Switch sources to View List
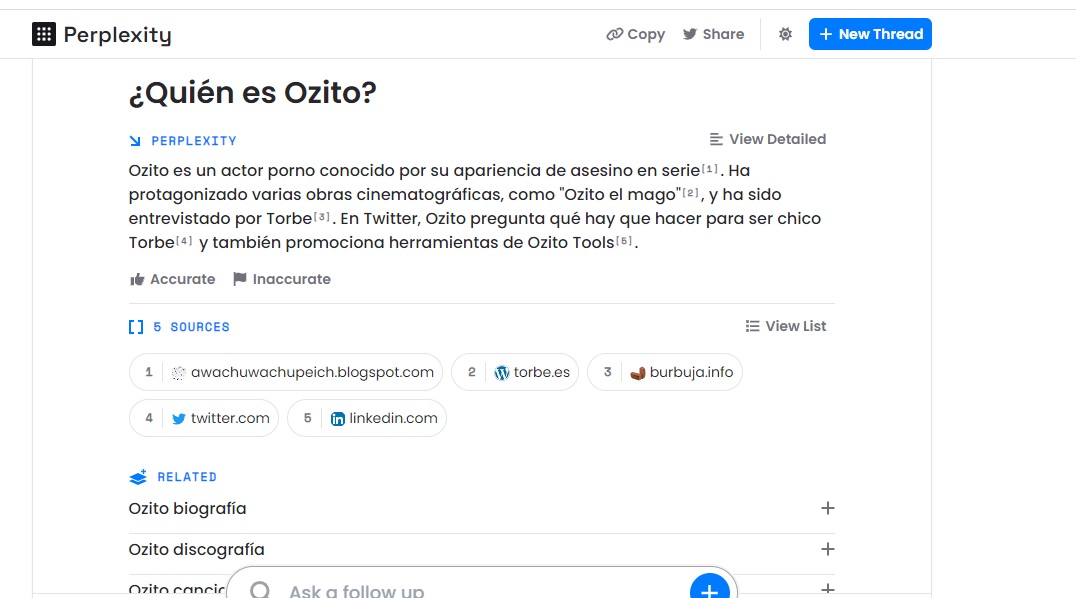 point(786,326)
